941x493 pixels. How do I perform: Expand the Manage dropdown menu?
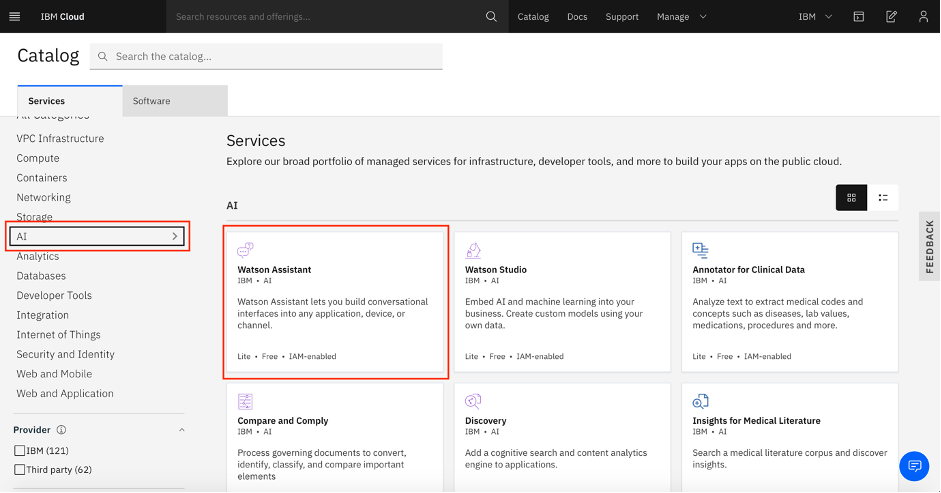[x=681, y=16]
